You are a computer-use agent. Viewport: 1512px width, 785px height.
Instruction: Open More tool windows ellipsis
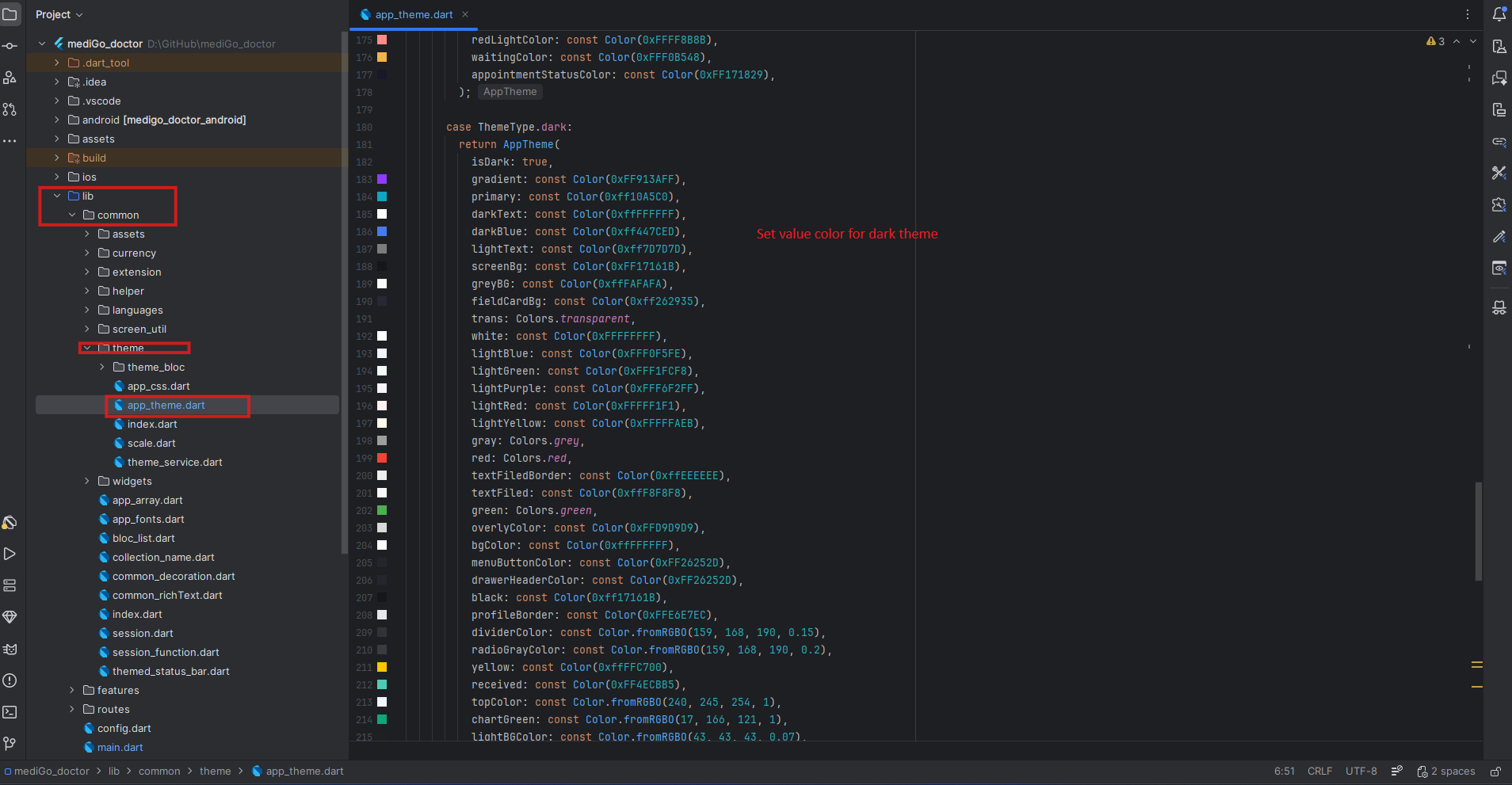[x=10, y=141]
